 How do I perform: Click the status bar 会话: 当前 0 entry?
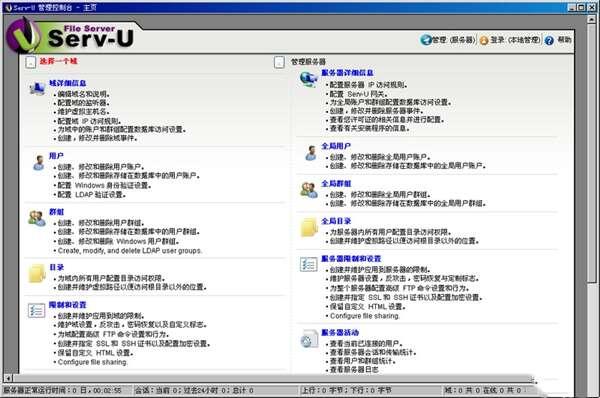(x=194, y=390)
